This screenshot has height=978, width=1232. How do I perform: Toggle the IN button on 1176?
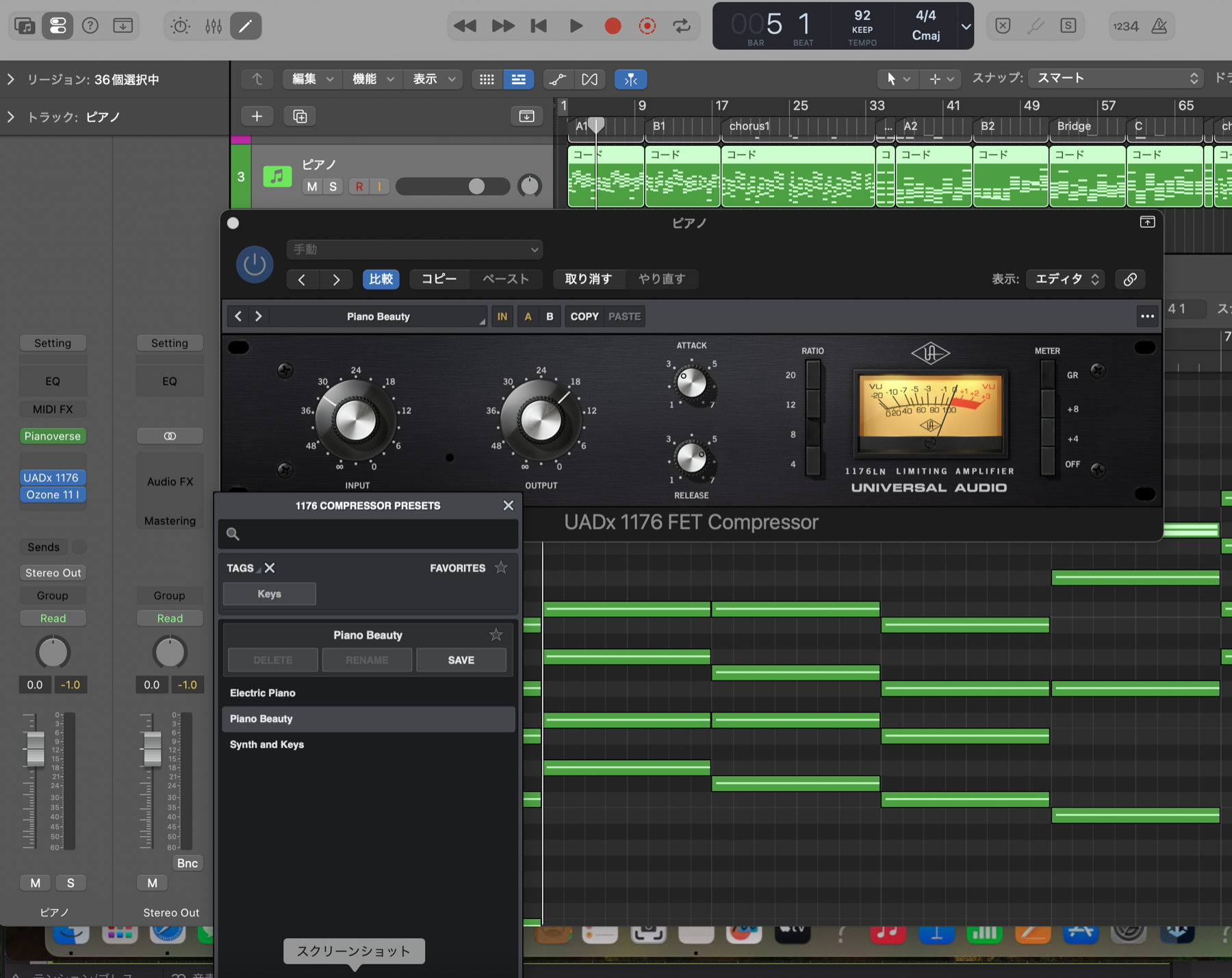pyautogui.click(x=502, y=316)
